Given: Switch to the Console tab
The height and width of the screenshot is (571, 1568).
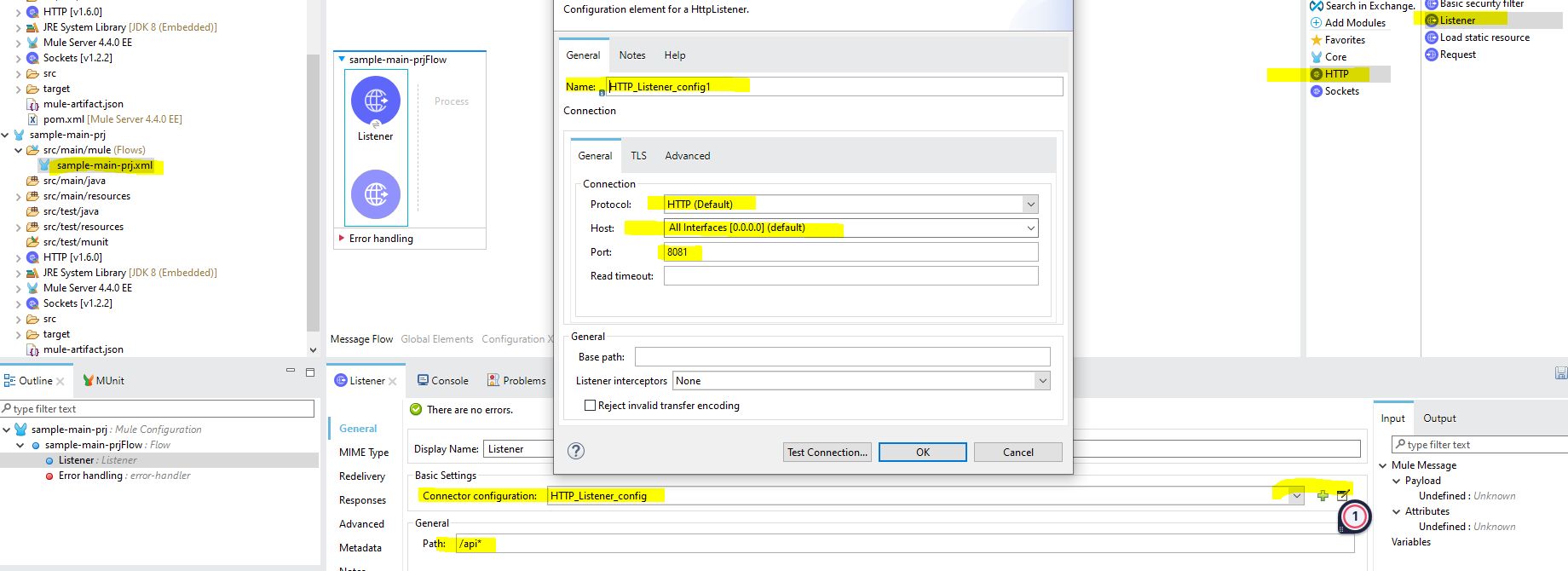Looking at the screenshot, I should pyautogui.click(x=443, y=381).
